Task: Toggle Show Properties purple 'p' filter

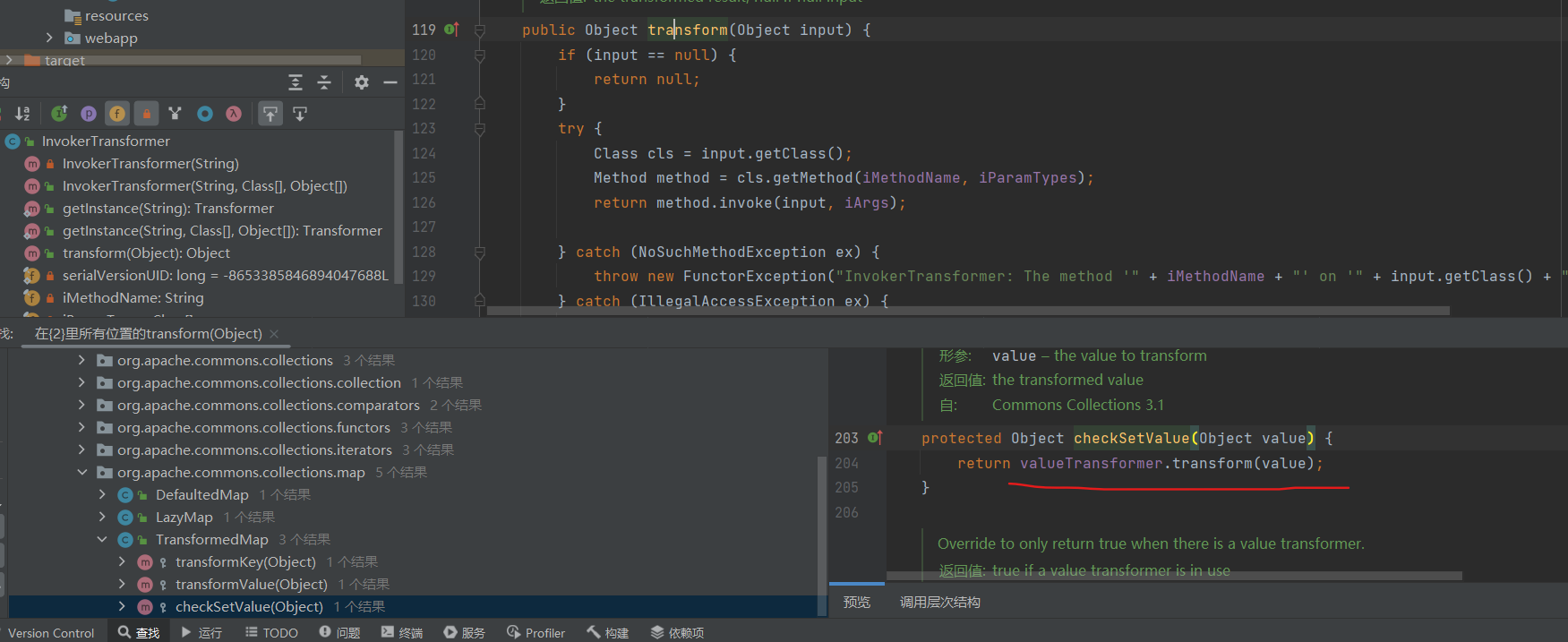Action: pos(89,114)
